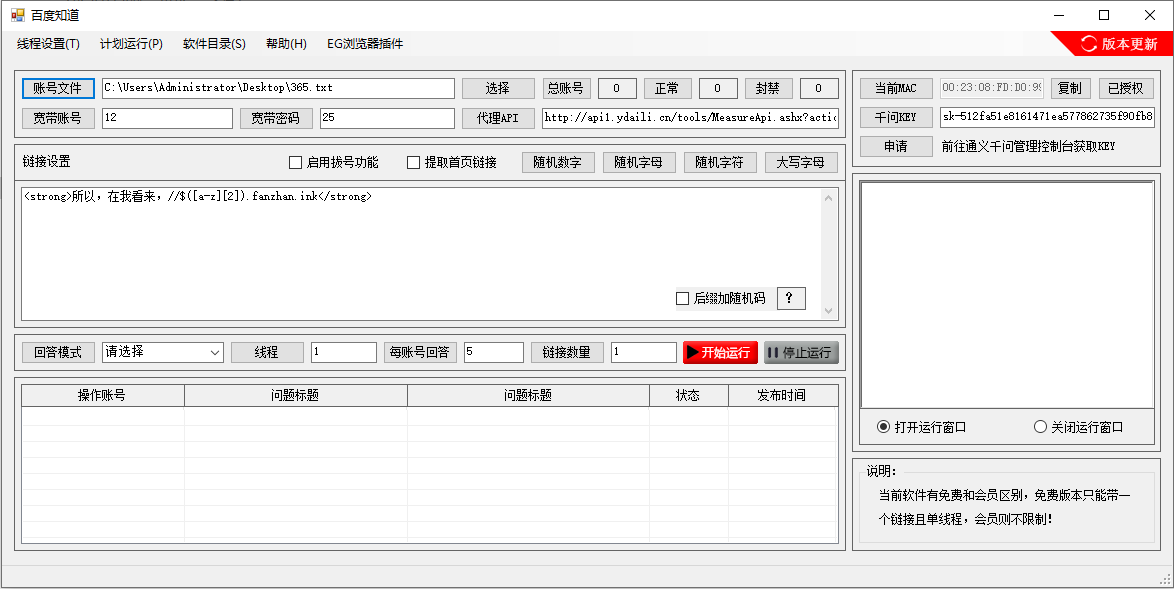Click the MAC address field
1174x589 pixels.
(x=992, y=88)
